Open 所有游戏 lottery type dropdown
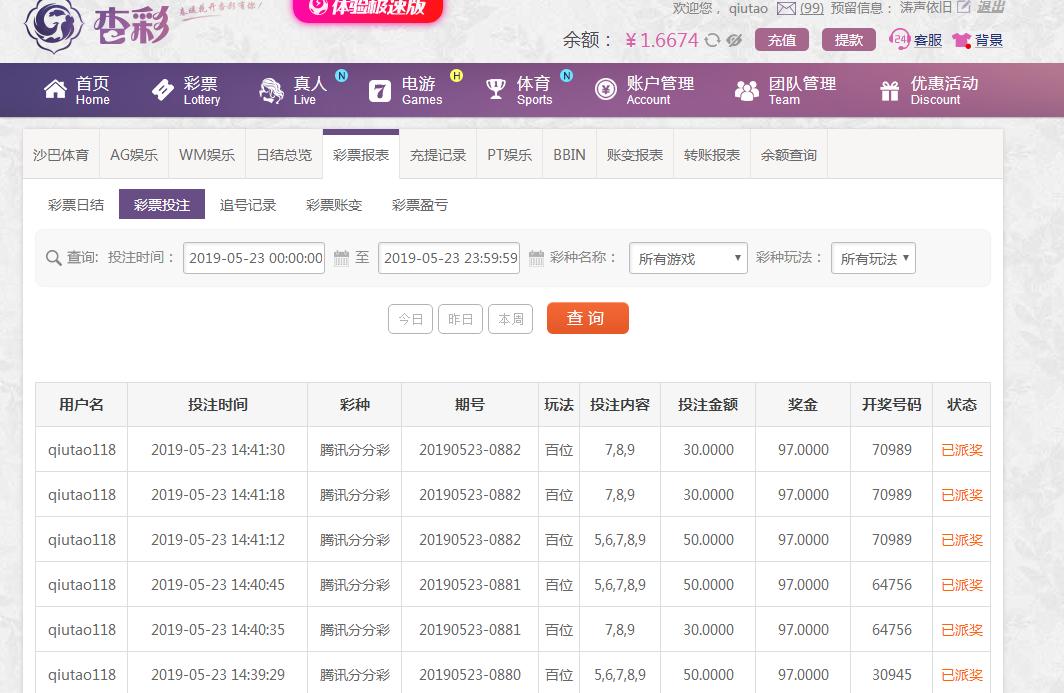This screenshot has height=693, width=1064. (x=688, y=258)
